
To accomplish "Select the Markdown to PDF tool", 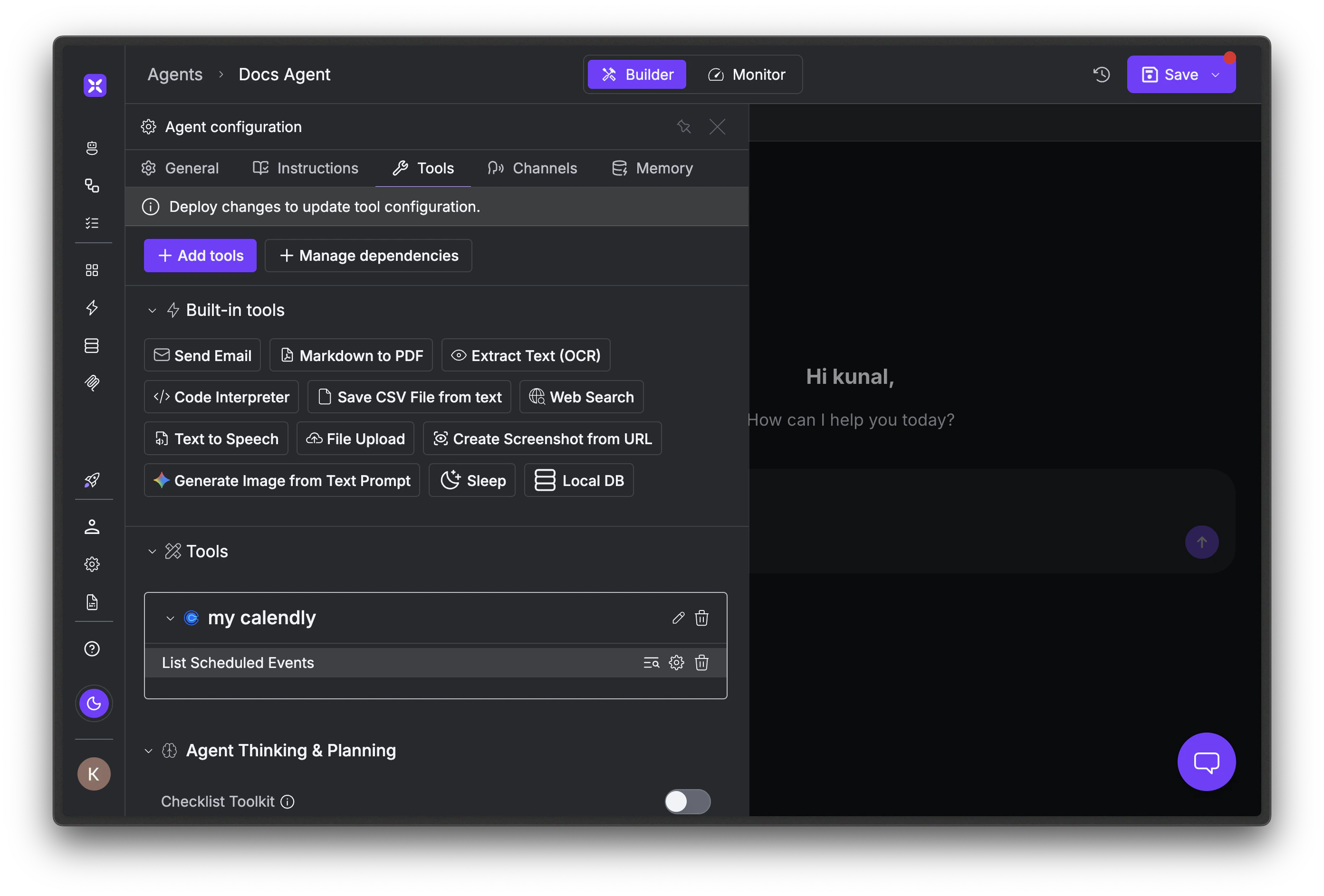I will 351,355.
